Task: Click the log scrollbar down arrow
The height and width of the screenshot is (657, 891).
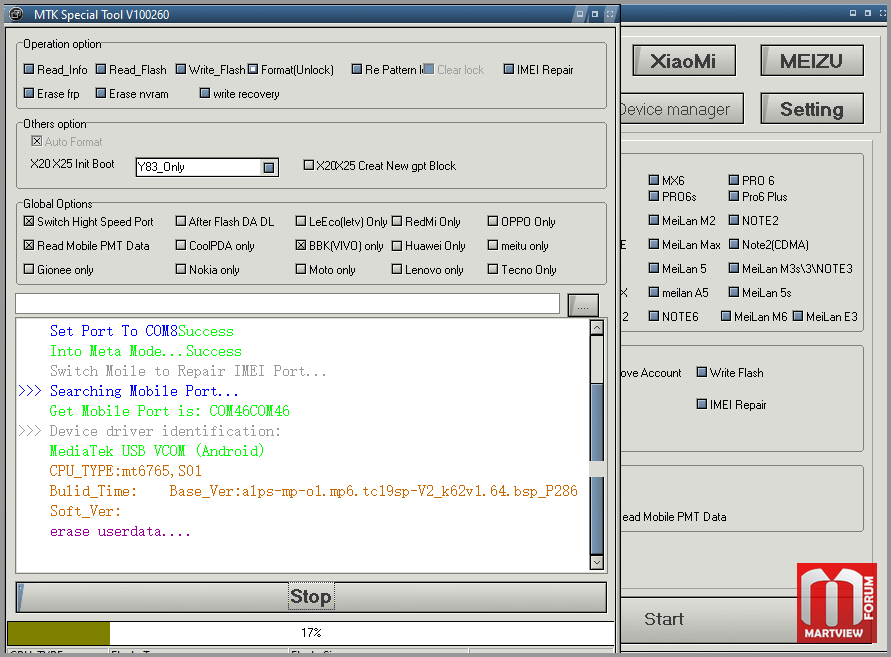Action: point(597,562)
